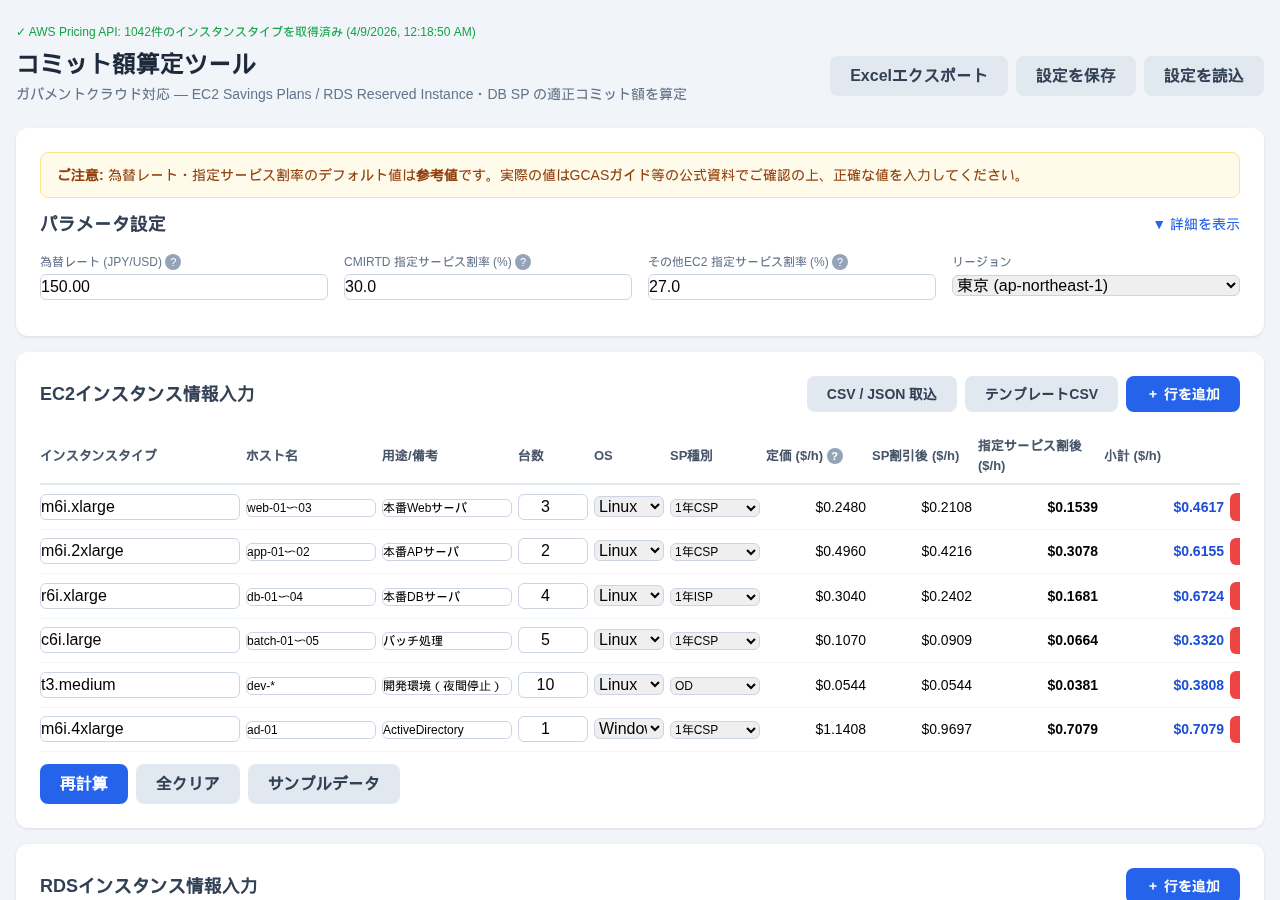
Task: Delete the batch-01〜05 row with red button
Action: pyautogui.click(x=1235, y=640)
